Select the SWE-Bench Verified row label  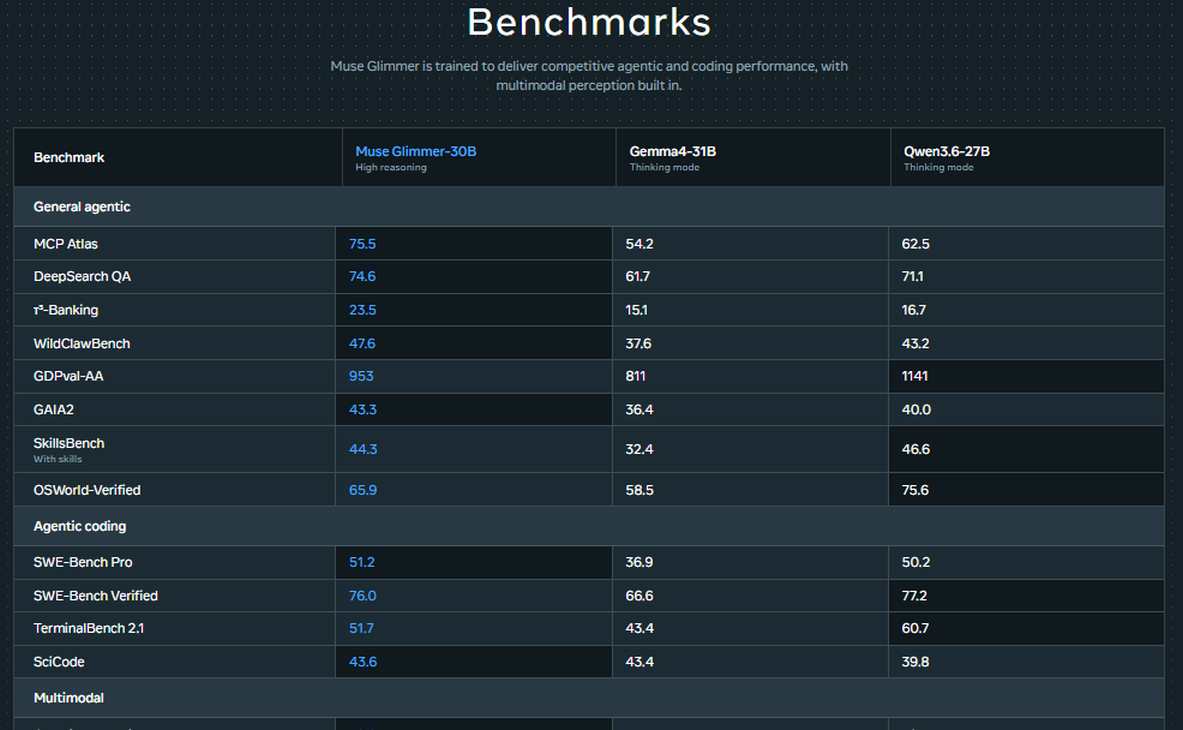(x=96, y=595)
